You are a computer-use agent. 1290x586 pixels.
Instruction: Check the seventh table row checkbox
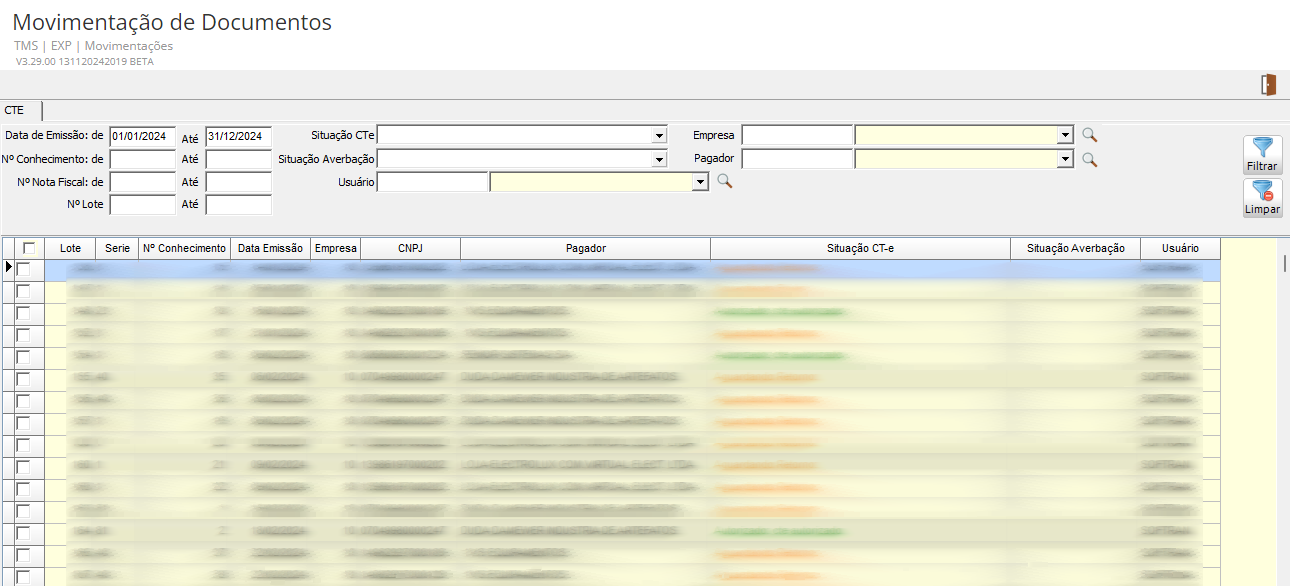pos(23,401)
